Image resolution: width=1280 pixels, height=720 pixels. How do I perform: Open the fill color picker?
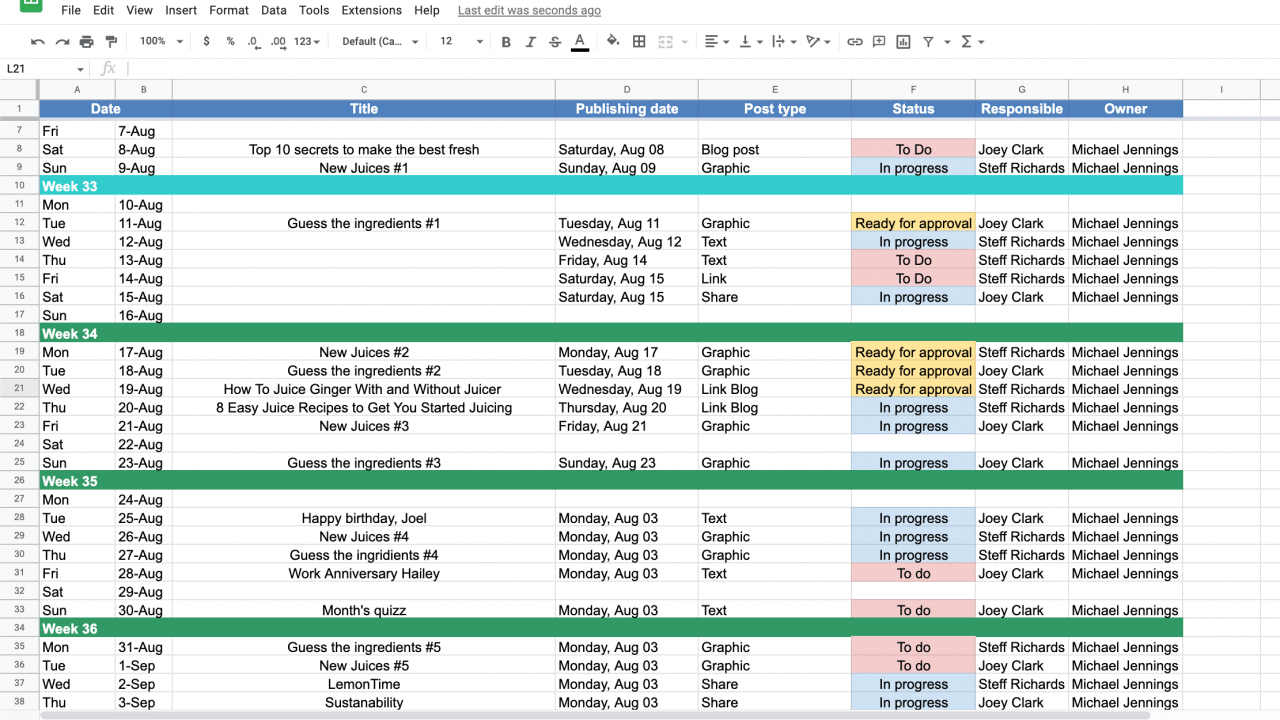(x=613, y=41)
